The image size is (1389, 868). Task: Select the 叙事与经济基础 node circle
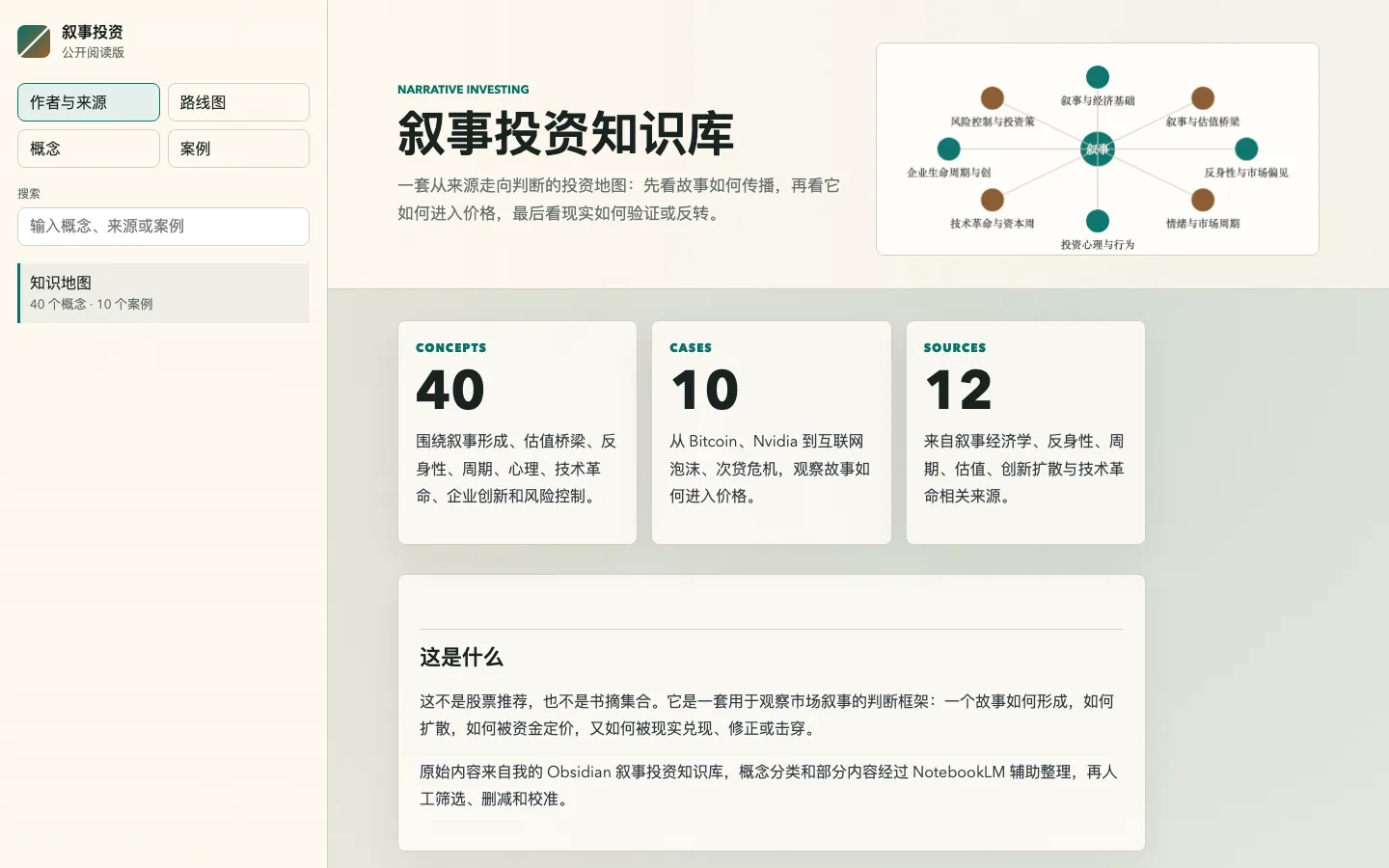point(1098,77)
